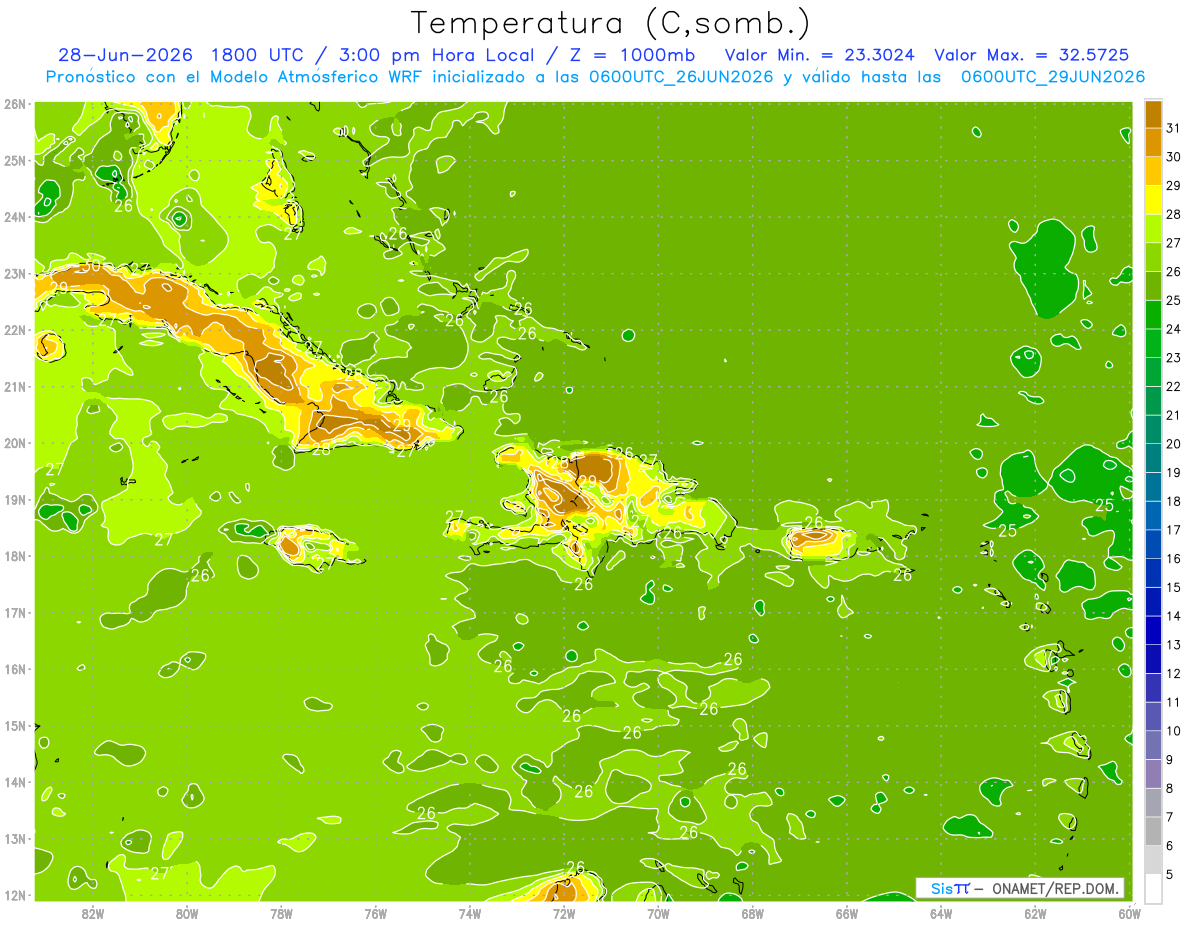Click the 'Temperatura (C,somb.)' chart title

coord(611,24)
